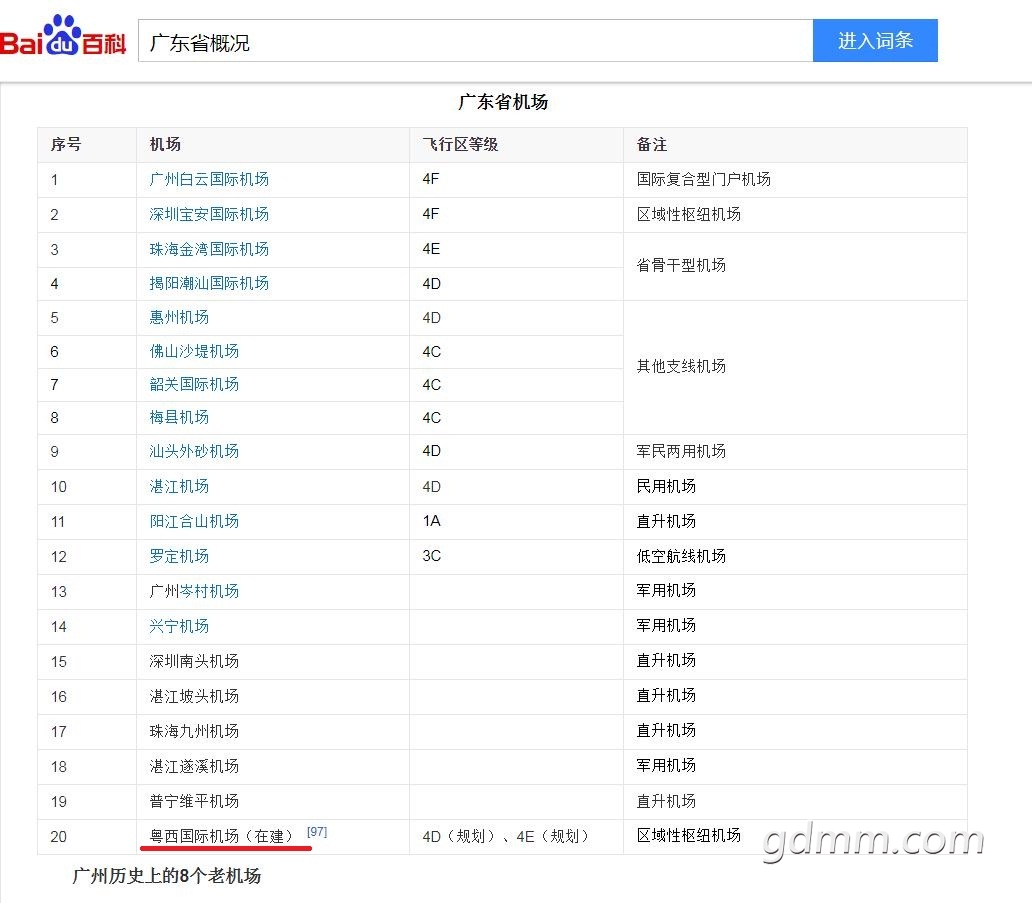The height and width of the screenshot is (903, 1032).
Task: Click the 广州历史上的8个老机场 heading
Action: 167,875
